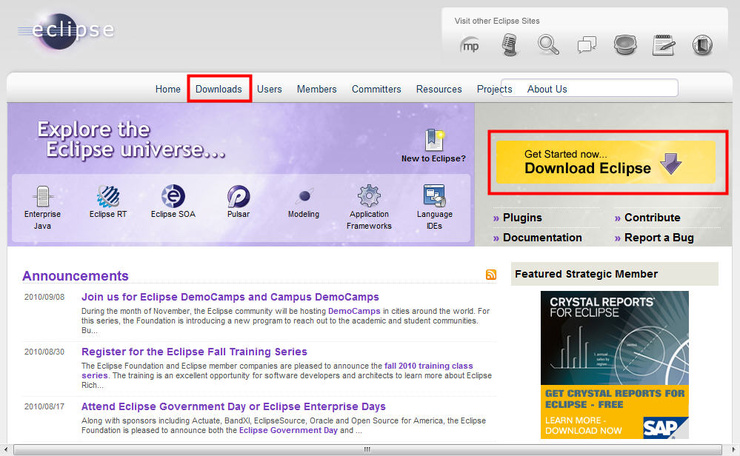The height and width of the screenshot is (456, 740).
Task: Click the inline DemoCamps link
Action: point(354,311)
